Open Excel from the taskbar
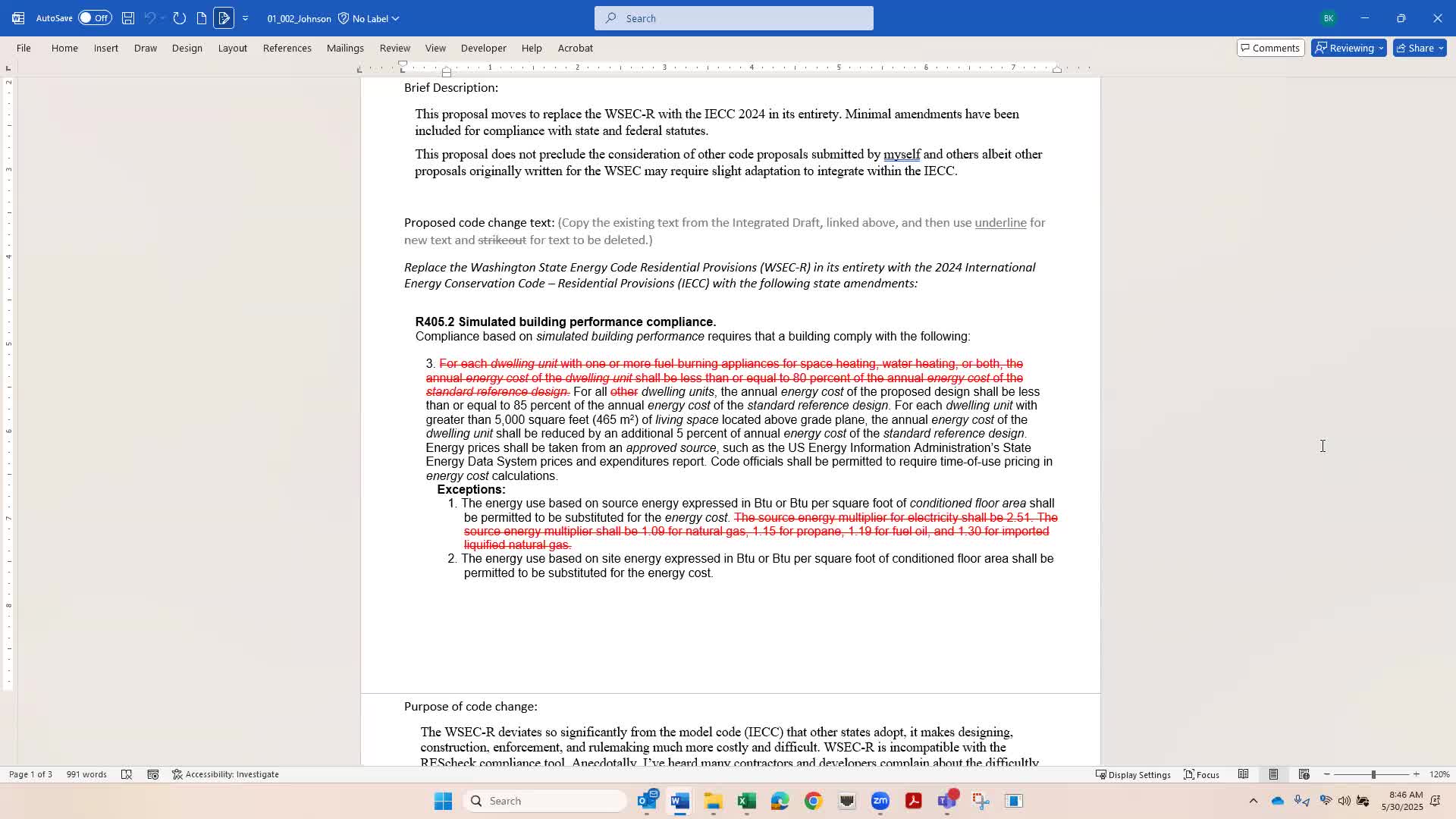1456x819 pixels. 747,801
